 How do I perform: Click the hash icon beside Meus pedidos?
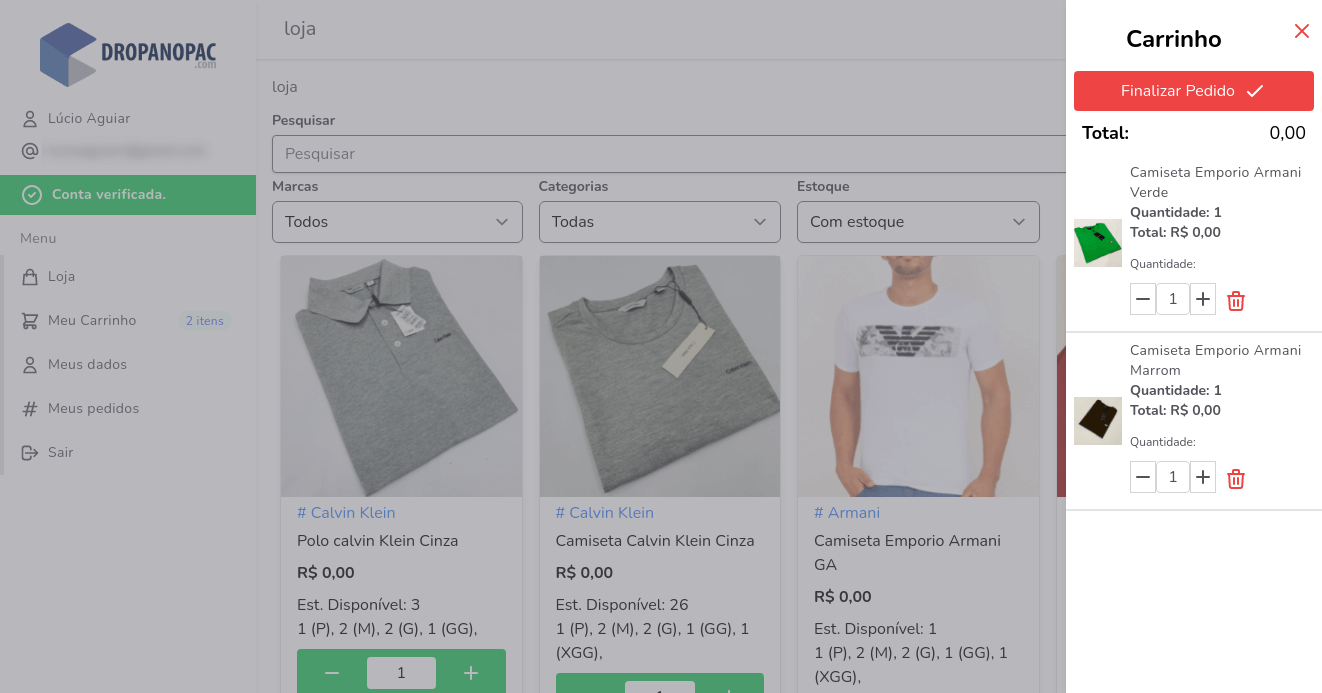30,408
